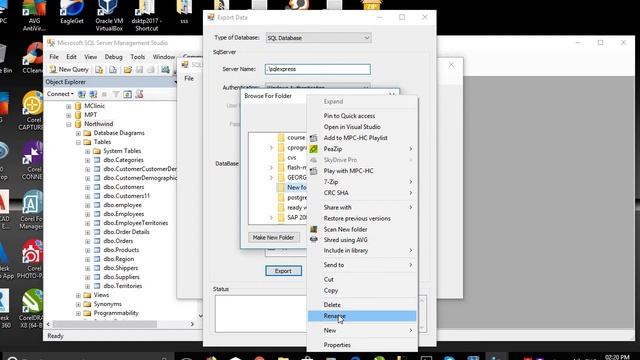Click the Shred using AVG icon
The image size is (640, 360).
(x=313, y=240)
